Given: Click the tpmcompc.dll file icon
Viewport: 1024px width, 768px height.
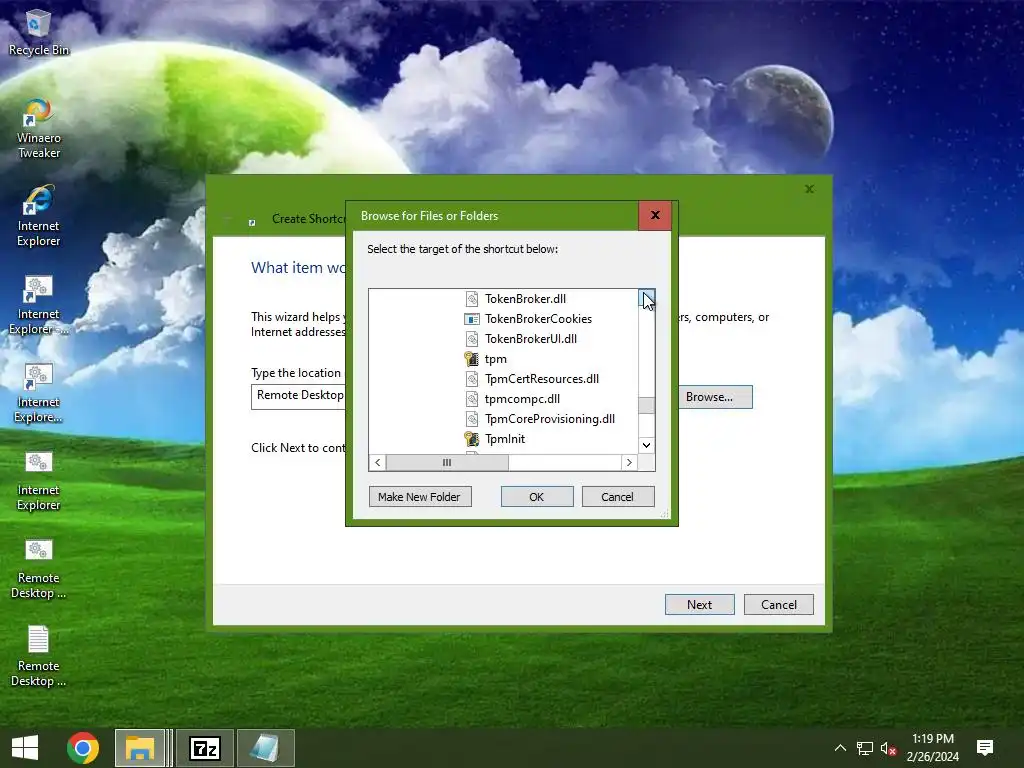Looking at the screenshot, I should (472, 399).
